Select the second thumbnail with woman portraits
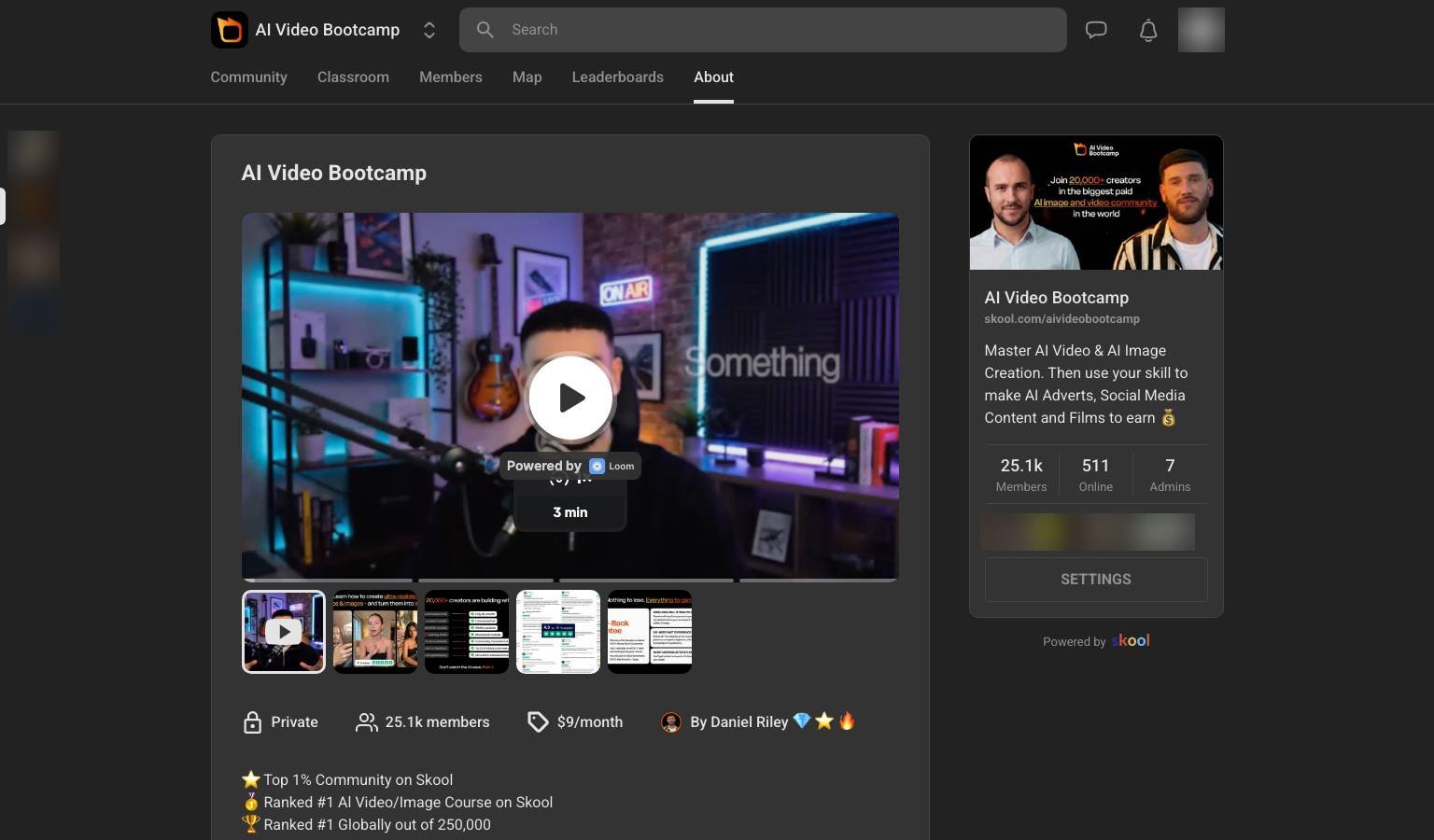This screenshot has width=1434, height=840. point(375,632)
